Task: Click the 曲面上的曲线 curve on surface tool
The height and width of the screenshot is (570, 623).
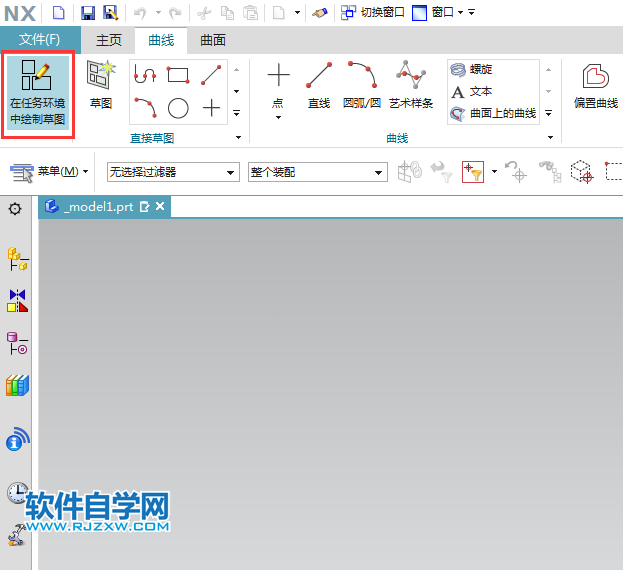Action: point(493,114)
